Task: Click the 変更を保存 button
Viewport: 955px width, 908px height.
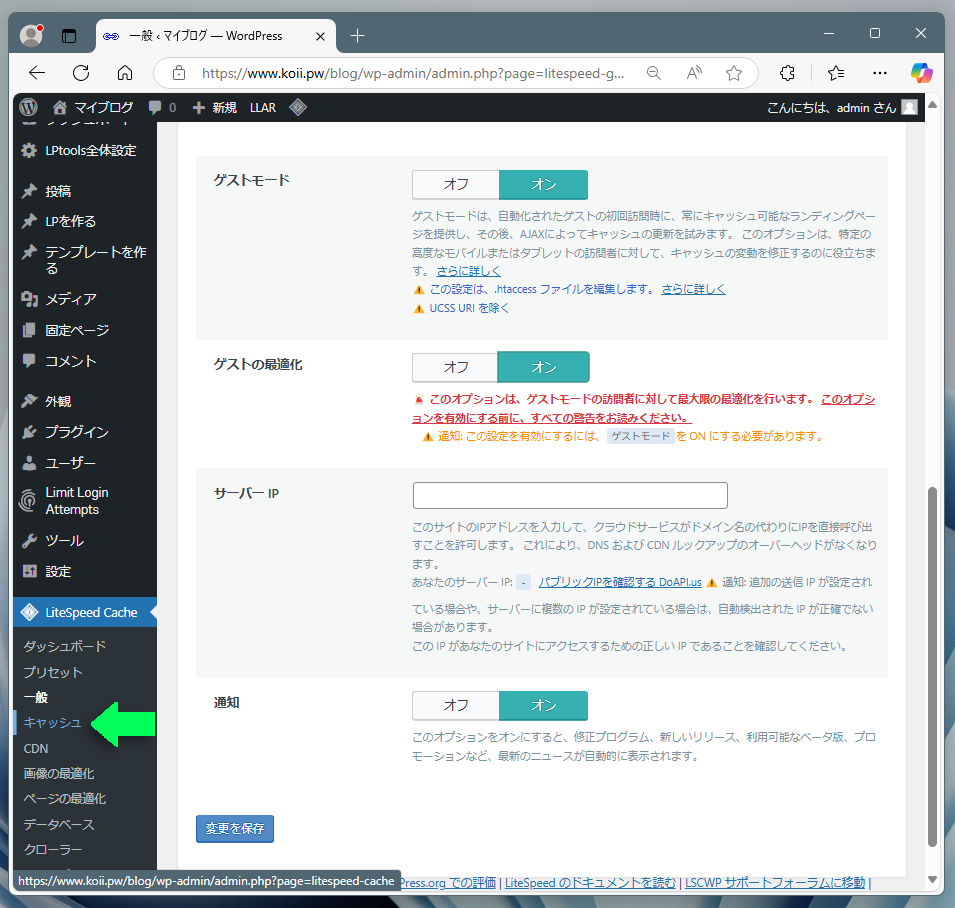Action: click(x=235, y=828)
